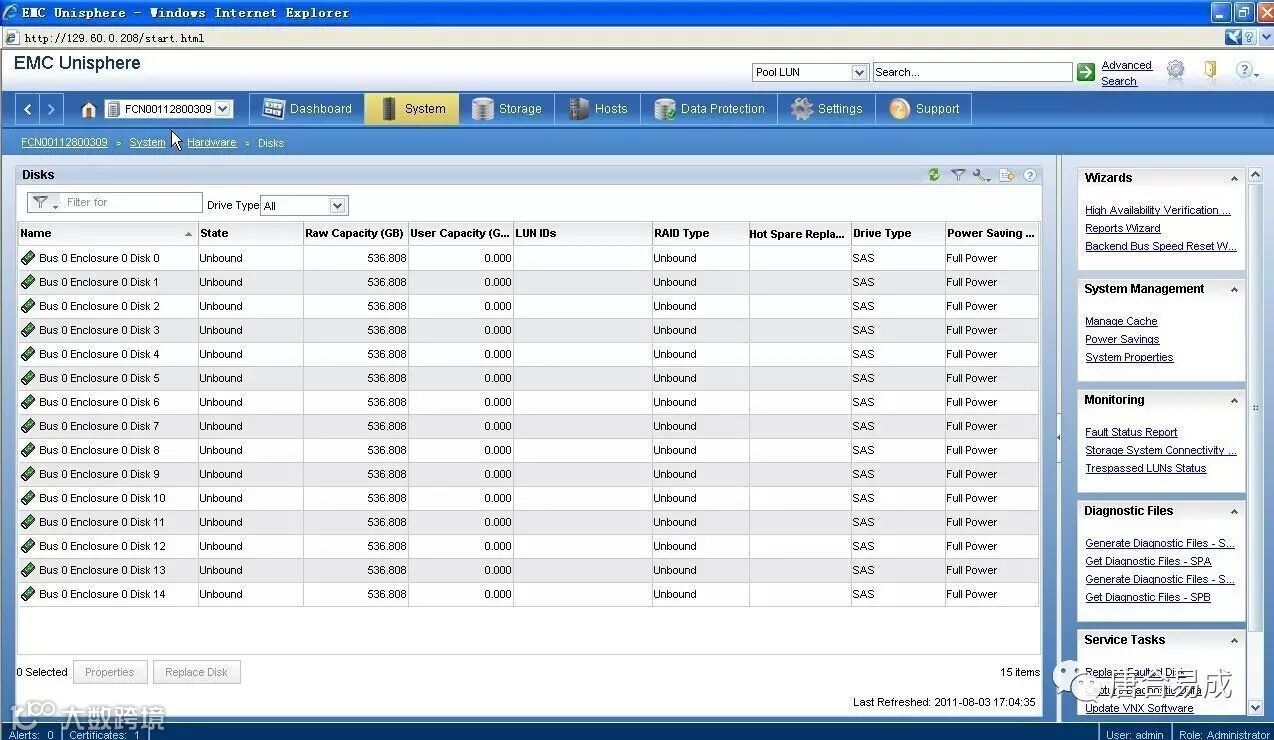Sort by the State column header
The image size is (1274, 740).
pyautogui.click(x=250, y=233)
